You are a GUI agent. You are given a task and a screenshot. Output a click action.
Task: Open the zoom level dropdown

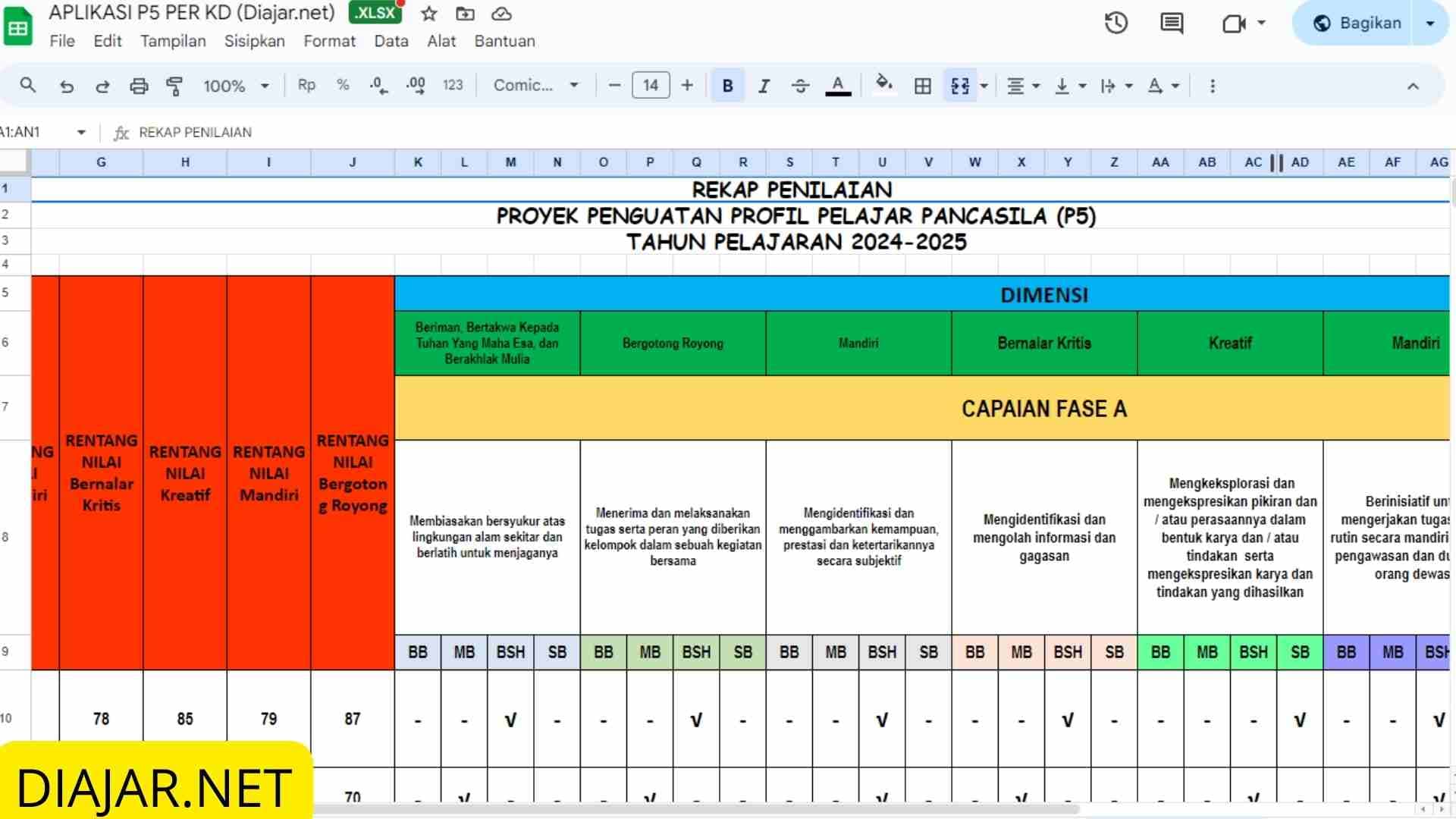click(237, 86)
